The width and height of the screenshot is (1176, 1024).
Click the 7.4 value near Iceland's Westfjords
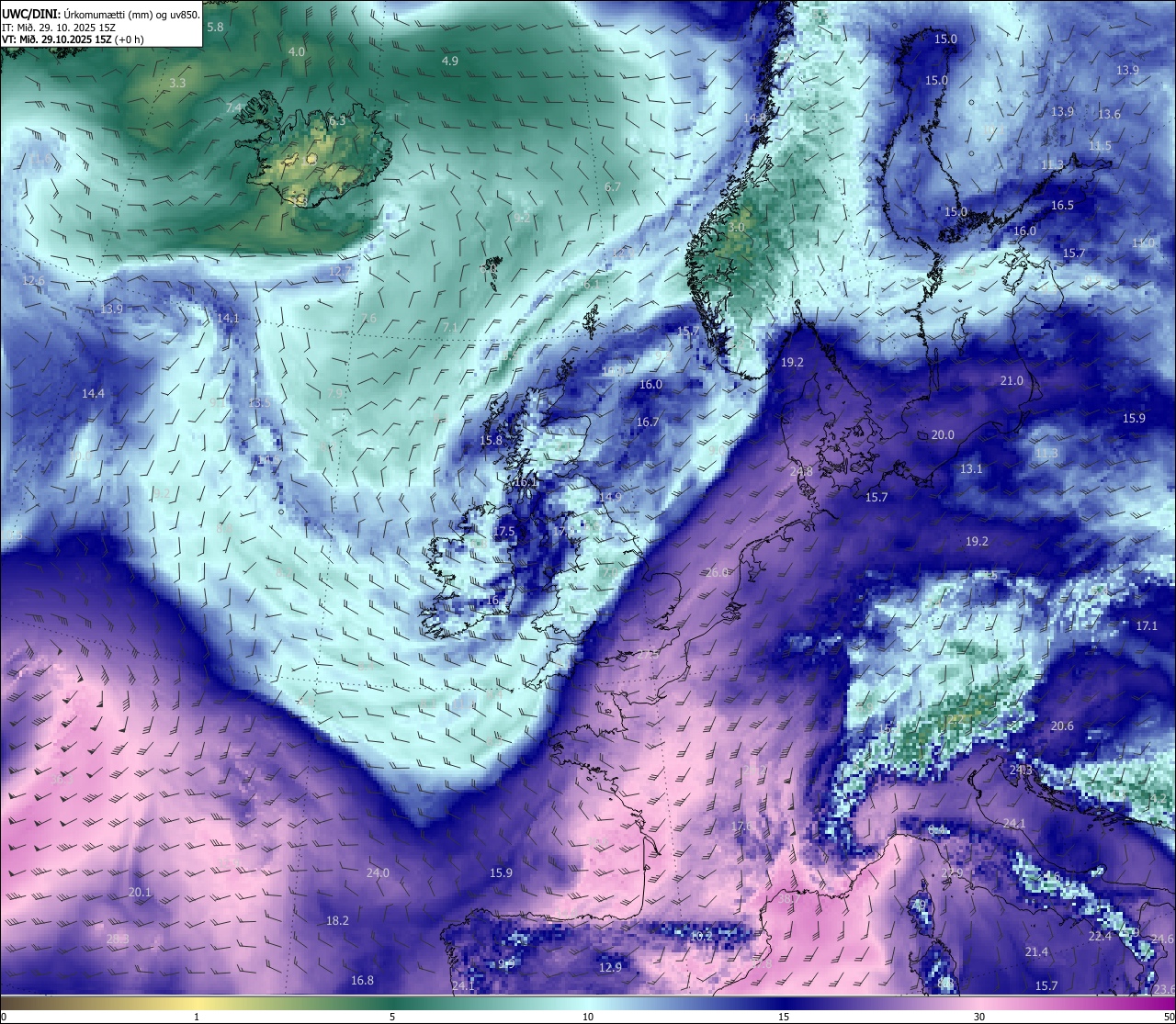(x=233, y=108)
